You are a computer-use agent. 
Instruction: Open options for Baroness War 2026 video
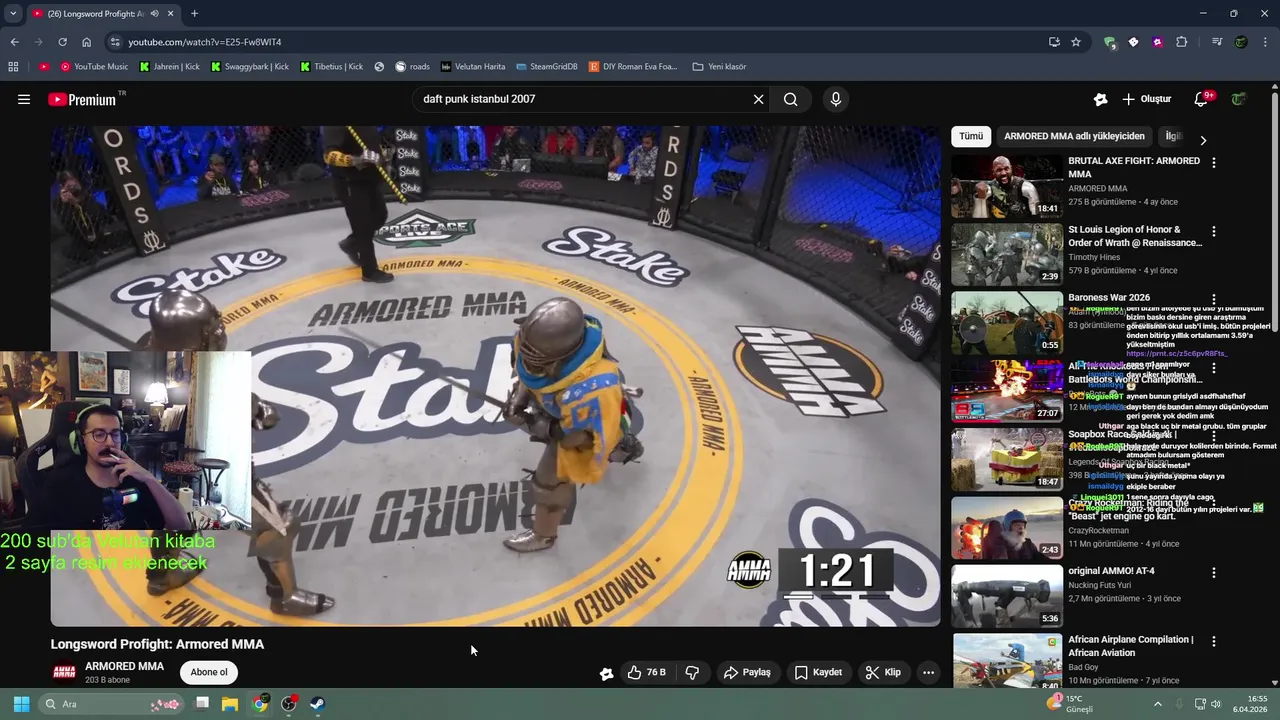1214,299
